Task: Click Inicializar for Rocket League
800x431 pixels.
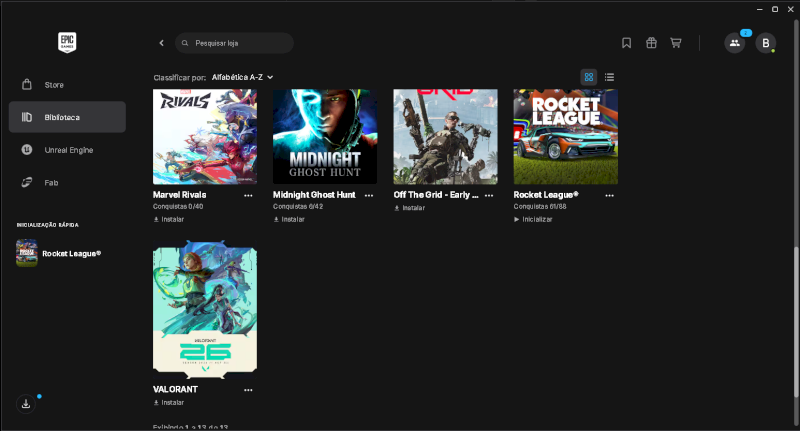Action: pos(533,219)
